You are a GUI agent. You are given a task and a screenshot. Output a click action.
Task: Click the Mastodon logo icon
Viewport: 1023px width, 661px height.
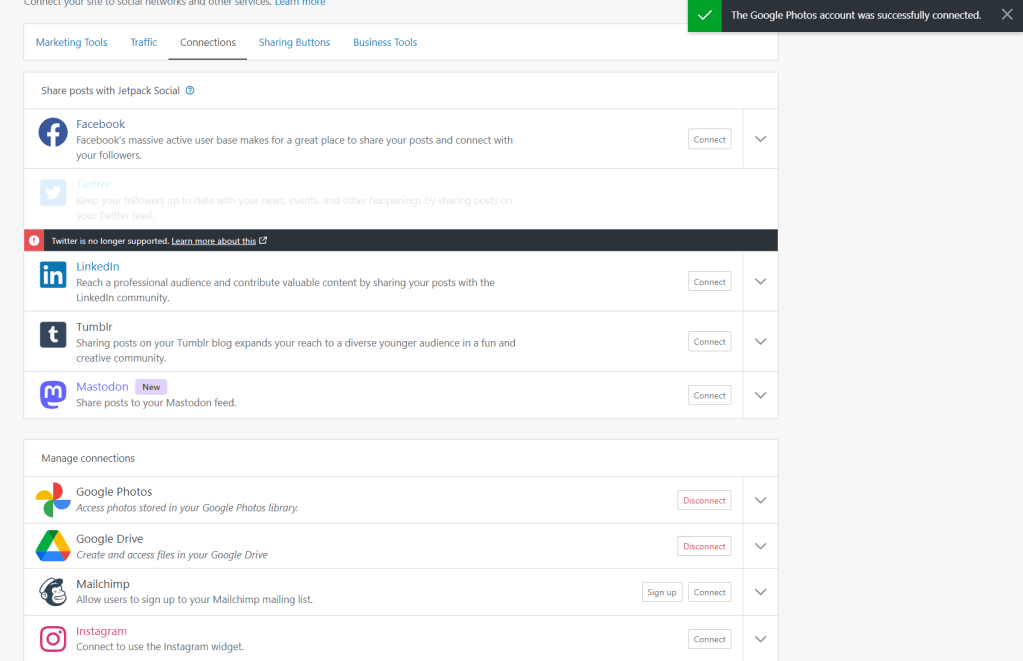(x=53, y=395)
